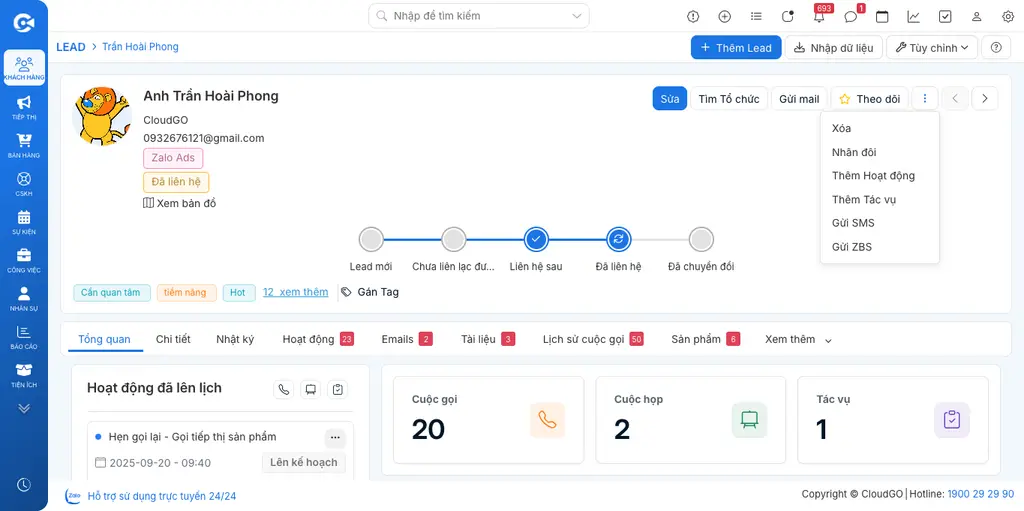Switch to the Nhật ký tab
Viewport: 1024px width, 511px height.
tap(235, 339)
